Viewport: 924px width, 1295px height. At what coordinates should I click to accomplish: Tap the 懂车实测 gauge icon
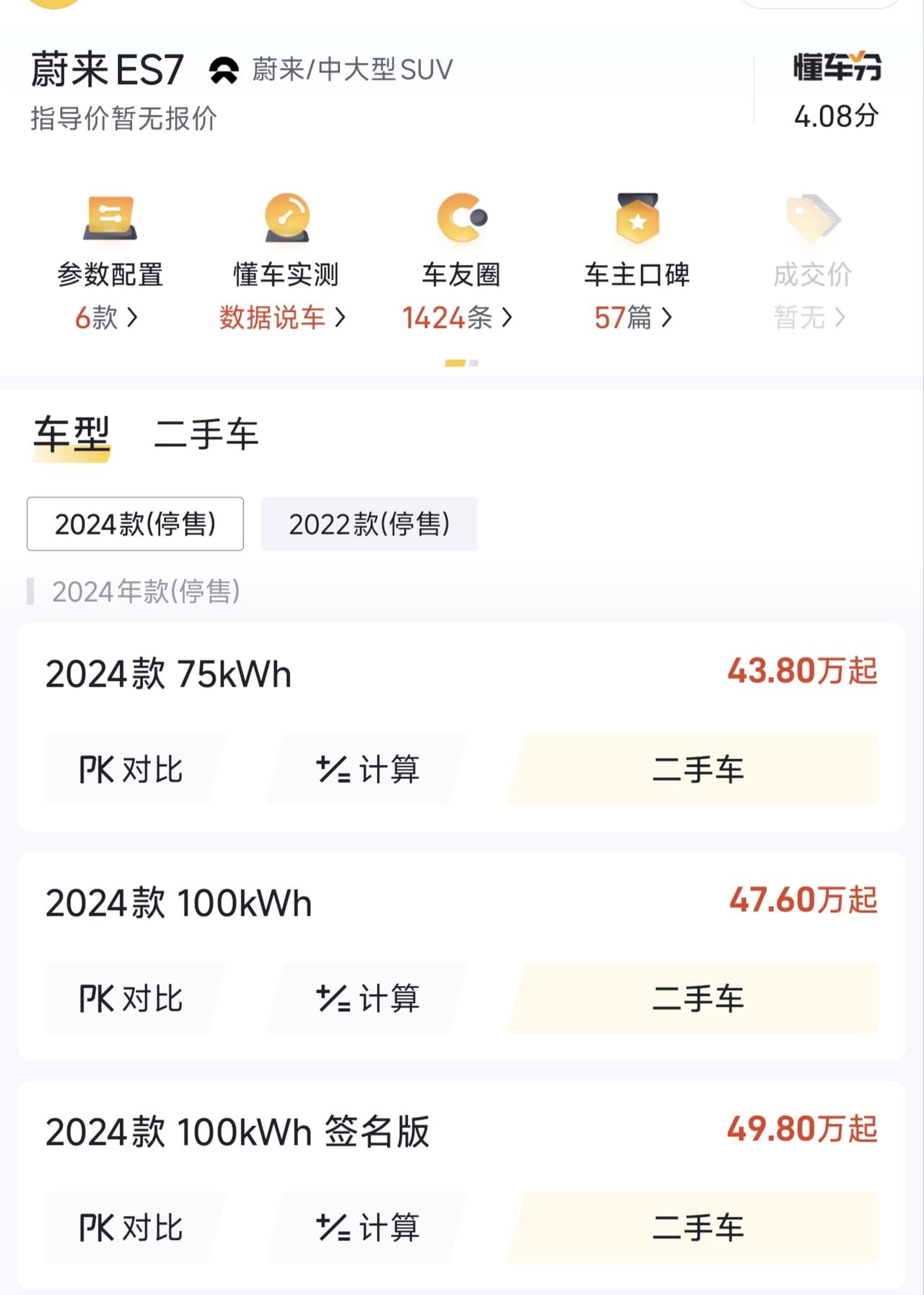287,217
